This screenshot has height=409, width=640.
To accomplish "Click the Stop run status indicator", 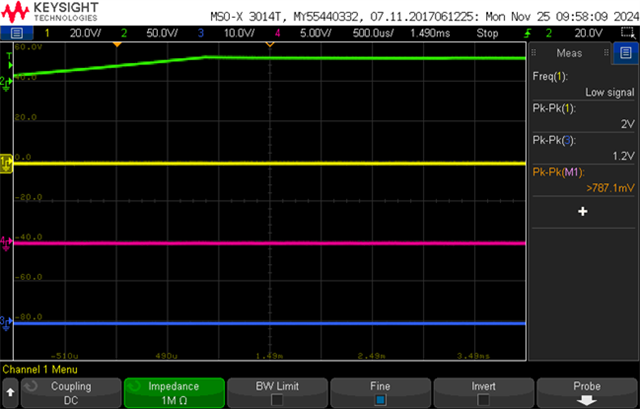I will click(x=487, y=33).
